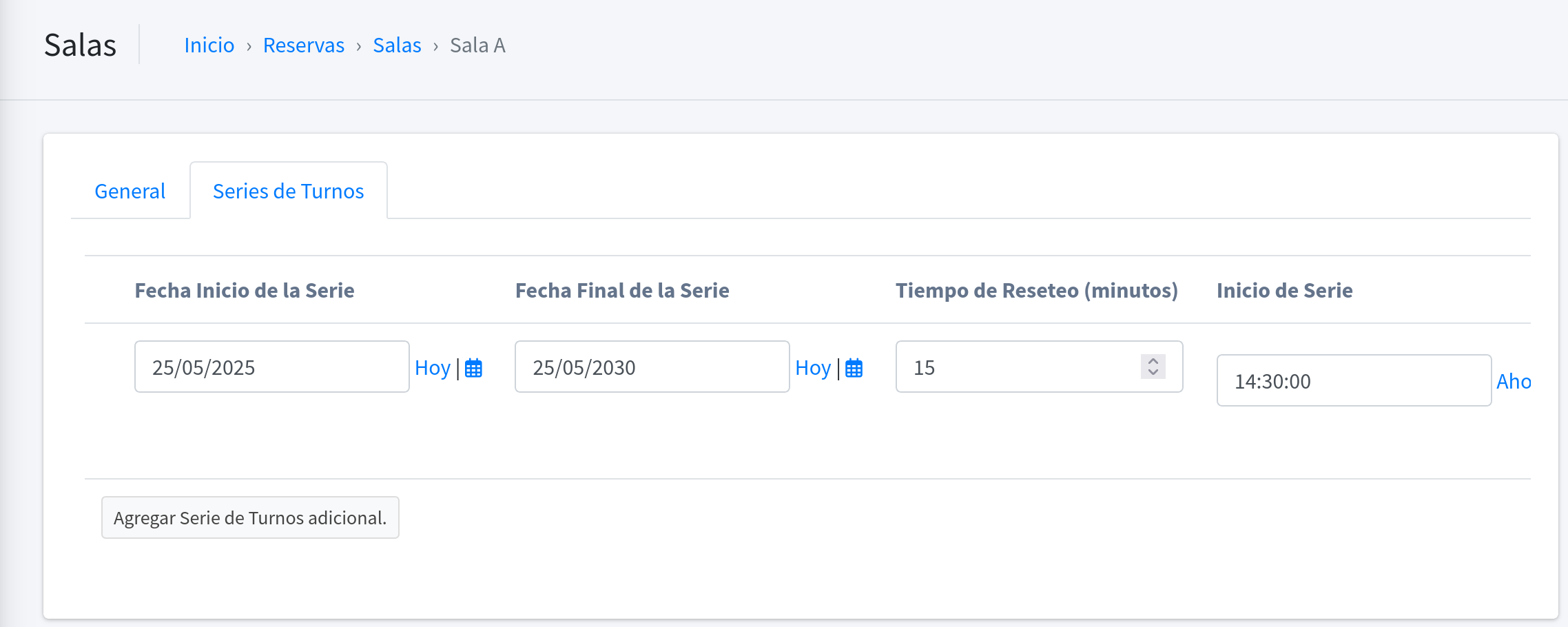The width and height of the screenshot is (1568, 627).
Task: Open the Salas breadcrumb link
Action: pyautogui.click(x=397, y=45)
